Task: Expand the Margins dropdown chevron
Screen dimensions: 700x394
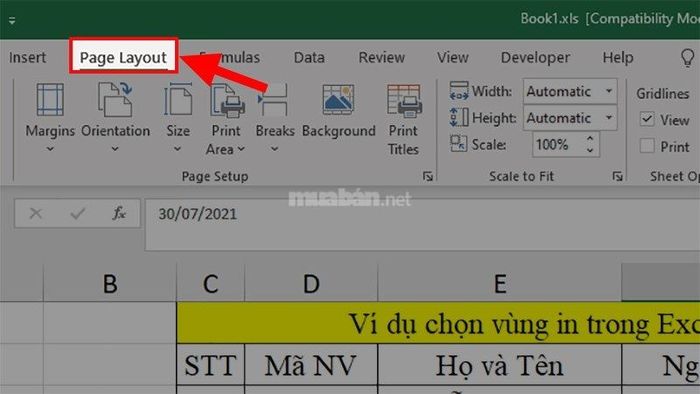Action: click(x=50, y=149)
